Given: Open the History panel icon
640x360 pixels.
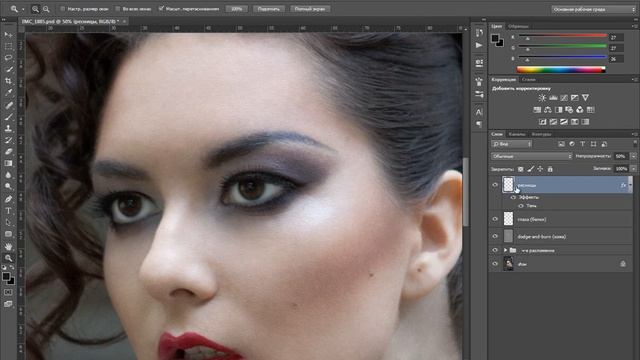Looking at the screenshot, I should (479, 33).
